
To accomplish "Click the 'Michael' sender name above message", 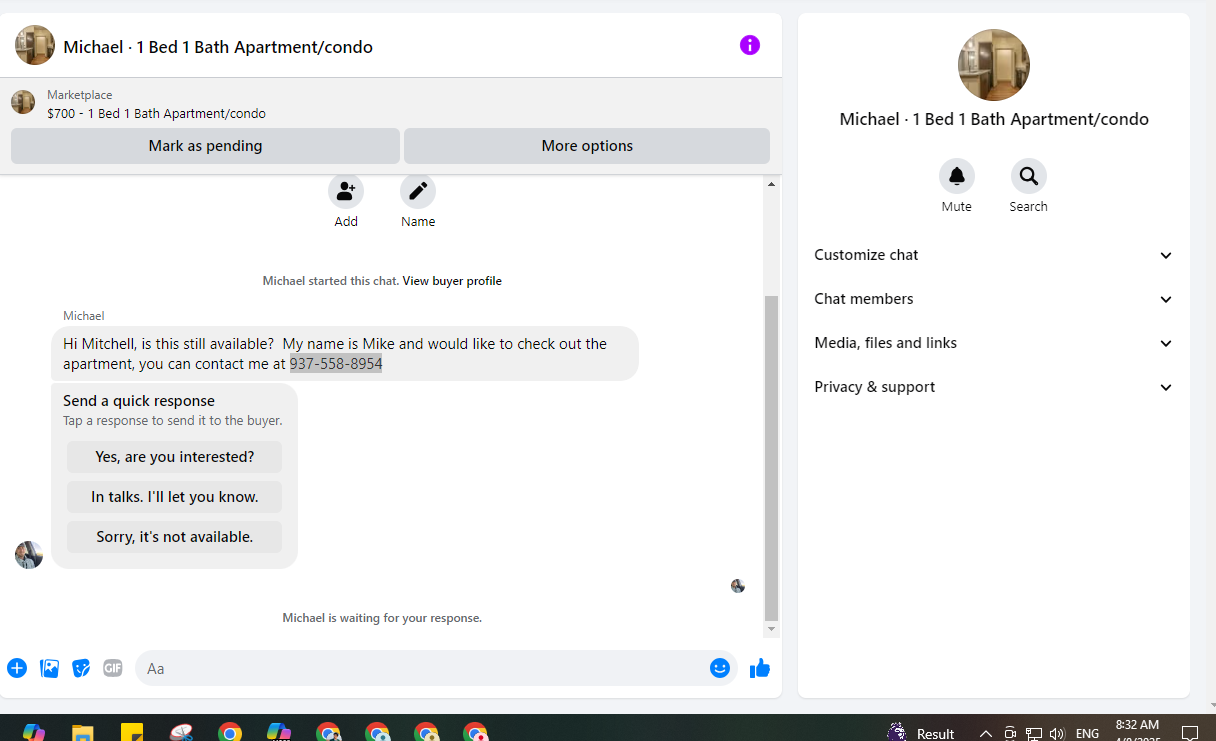I will (83, 316).
